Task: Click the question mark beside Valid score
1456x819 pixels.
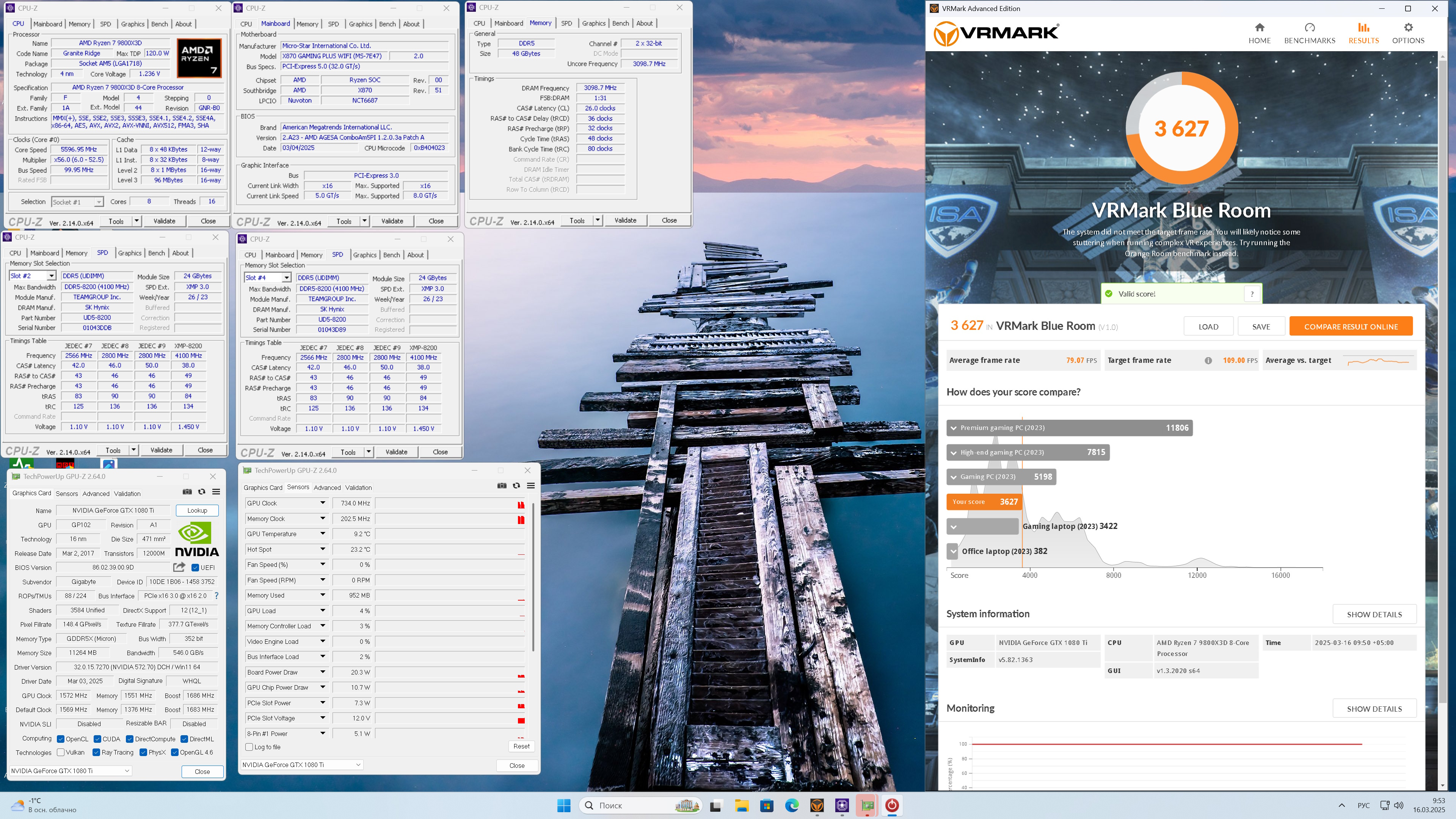Action: [x=1252, y=294]
